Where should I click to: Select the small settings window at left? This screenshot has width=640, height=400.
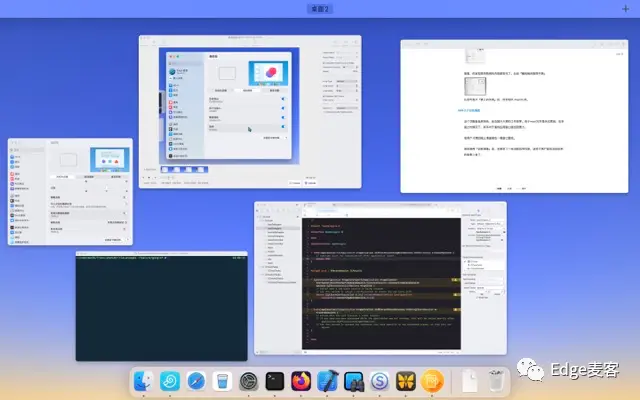coord(70,192)
